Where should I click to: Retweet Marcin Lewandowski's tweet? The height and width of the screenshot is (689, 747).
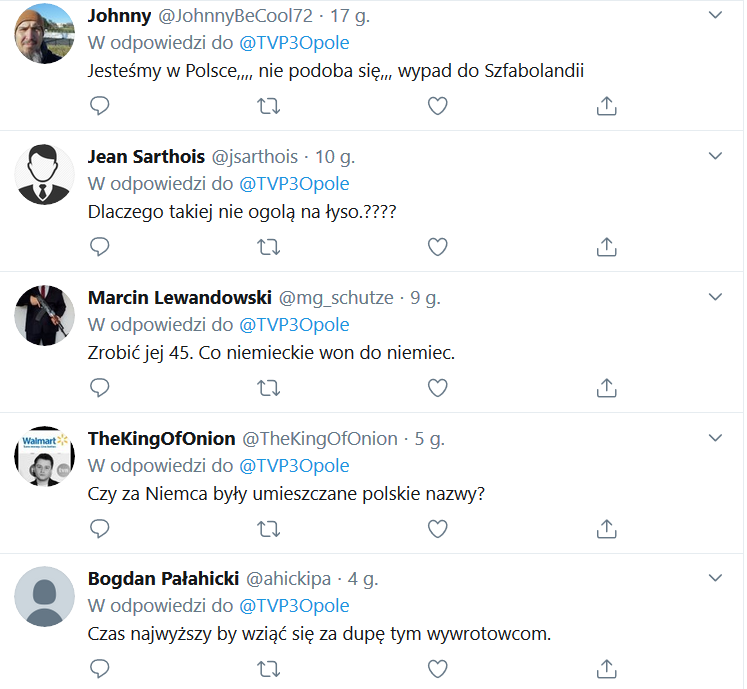coord(268,387)
